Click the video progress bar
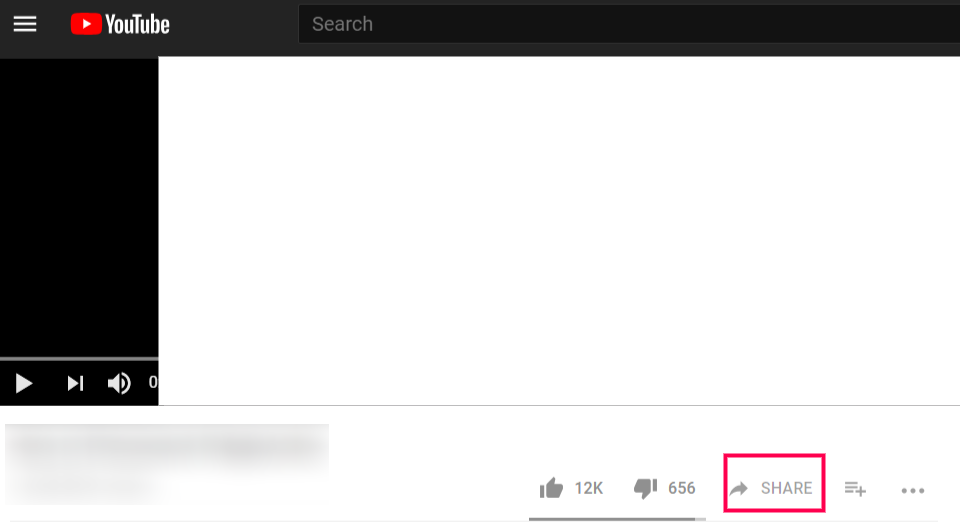960x531 pixels. [x=79, y=359]
